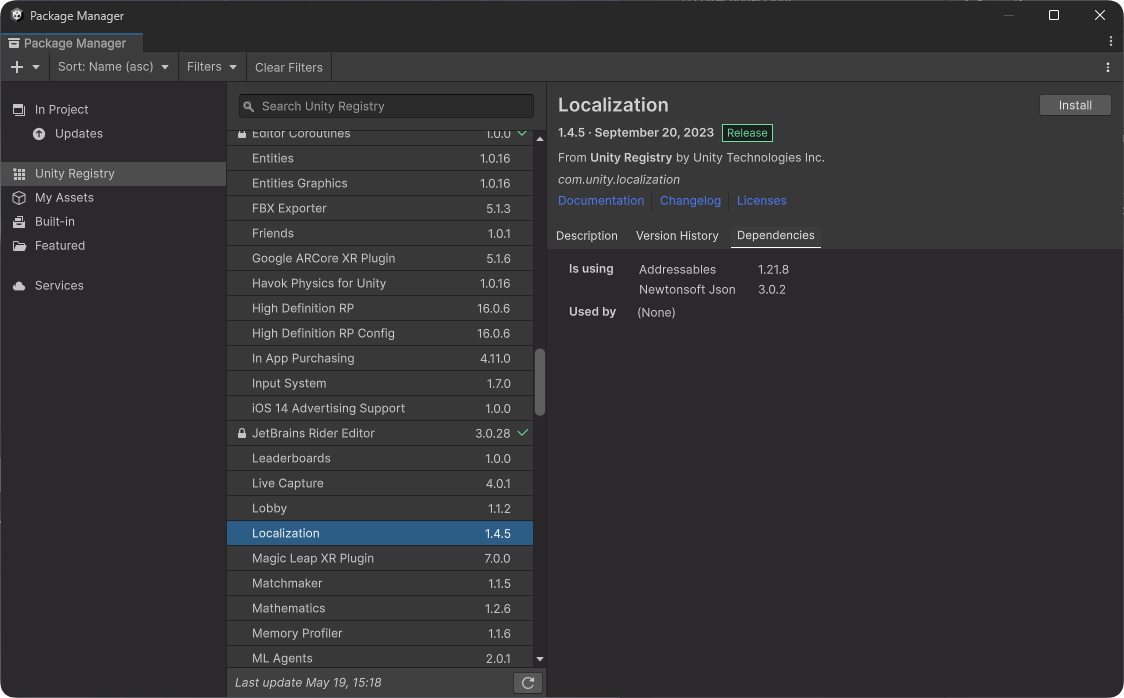Screen dimensions: 1124x698
Task: Select Unity Registry in sidebar
Action: 113,173
